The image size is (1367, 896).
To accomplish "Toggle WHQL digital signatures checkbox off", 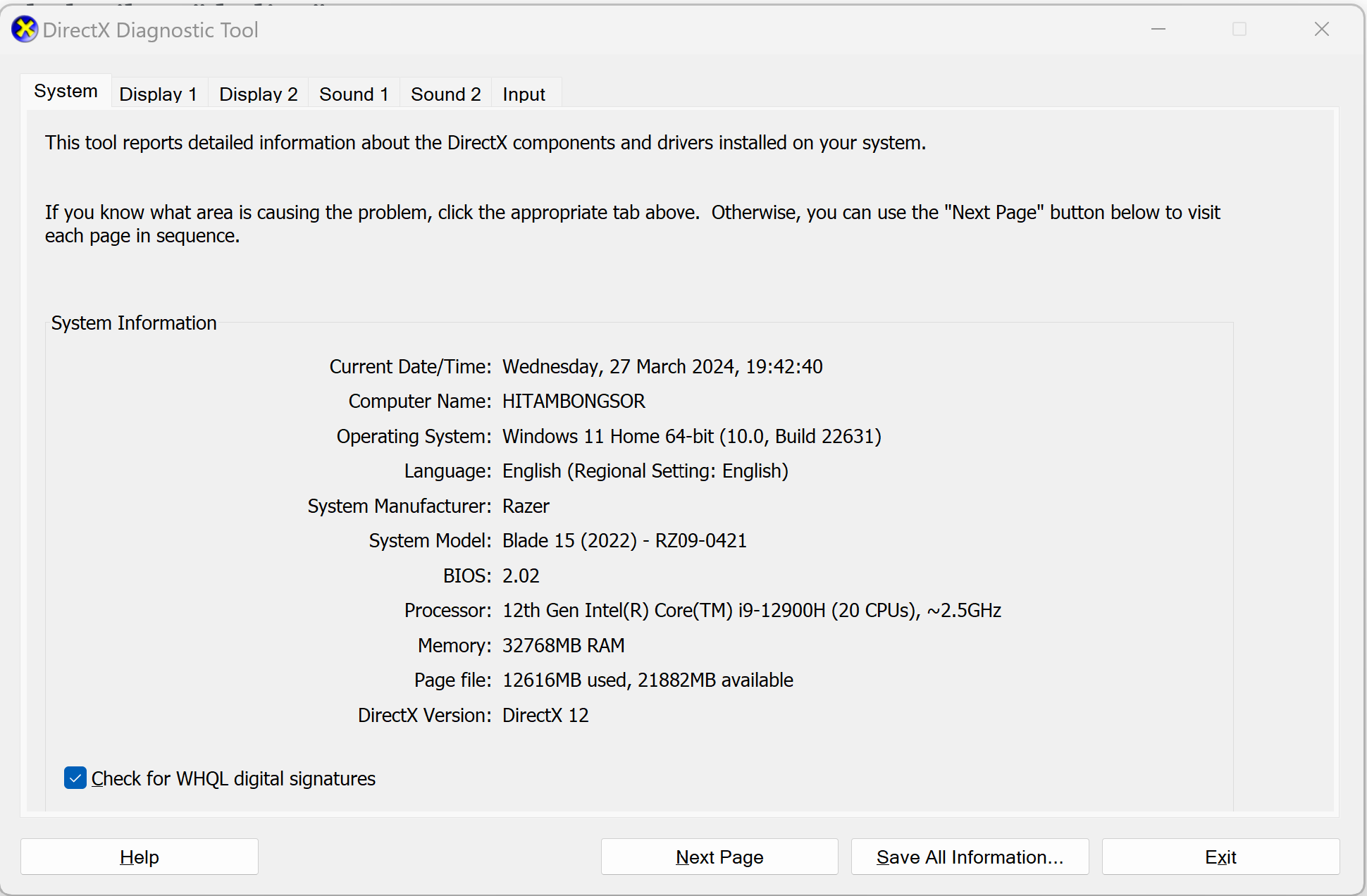I will point(75,778).
